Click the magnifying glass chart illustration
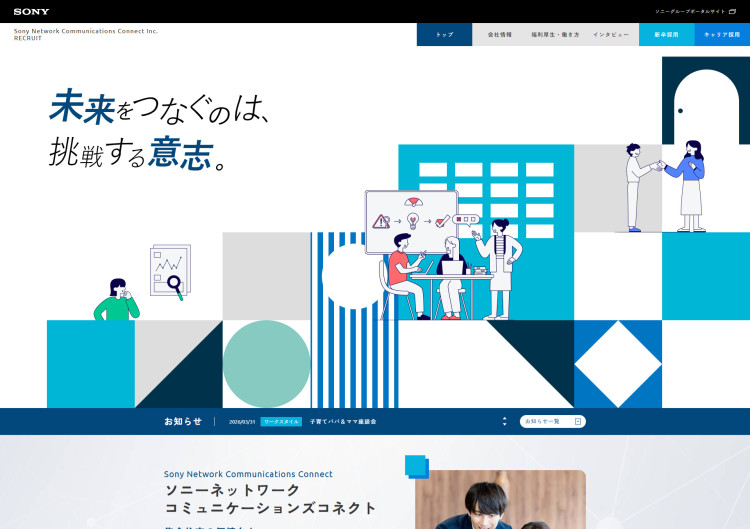The image size is (750, 529). 170,272
